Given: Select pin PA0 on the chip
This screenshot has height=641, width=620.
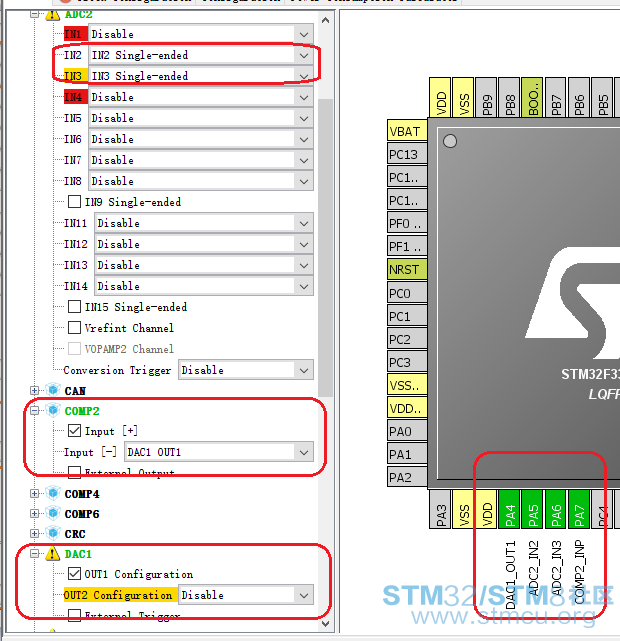Looking at the screenshot, I should [x=407, y=431].
